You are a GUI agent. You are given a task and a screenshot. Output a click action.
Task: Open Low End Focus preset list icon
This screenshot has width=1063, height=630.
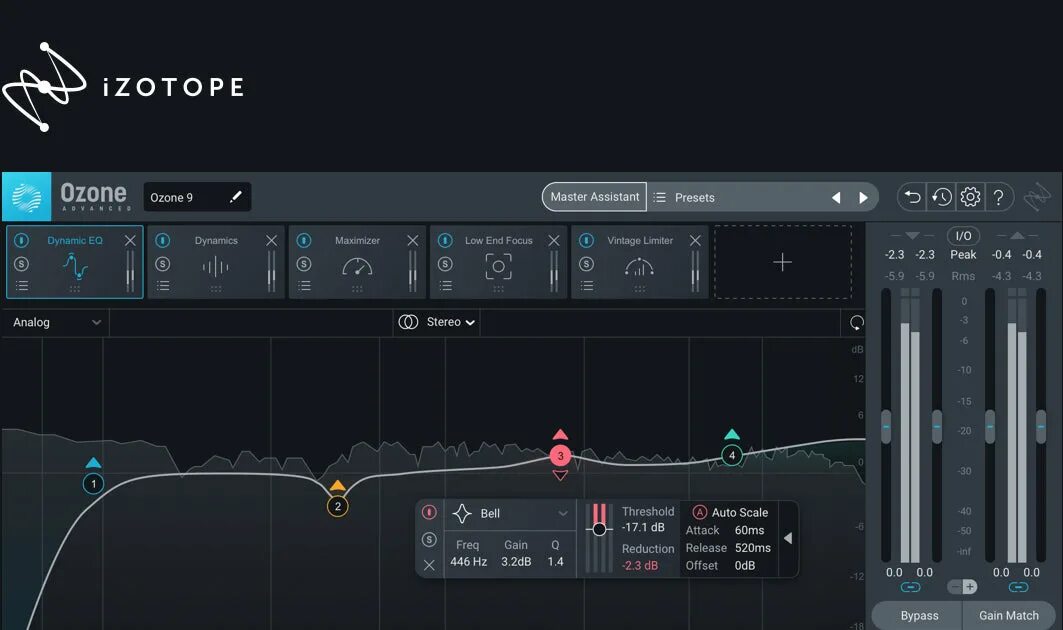click(445, 286)
